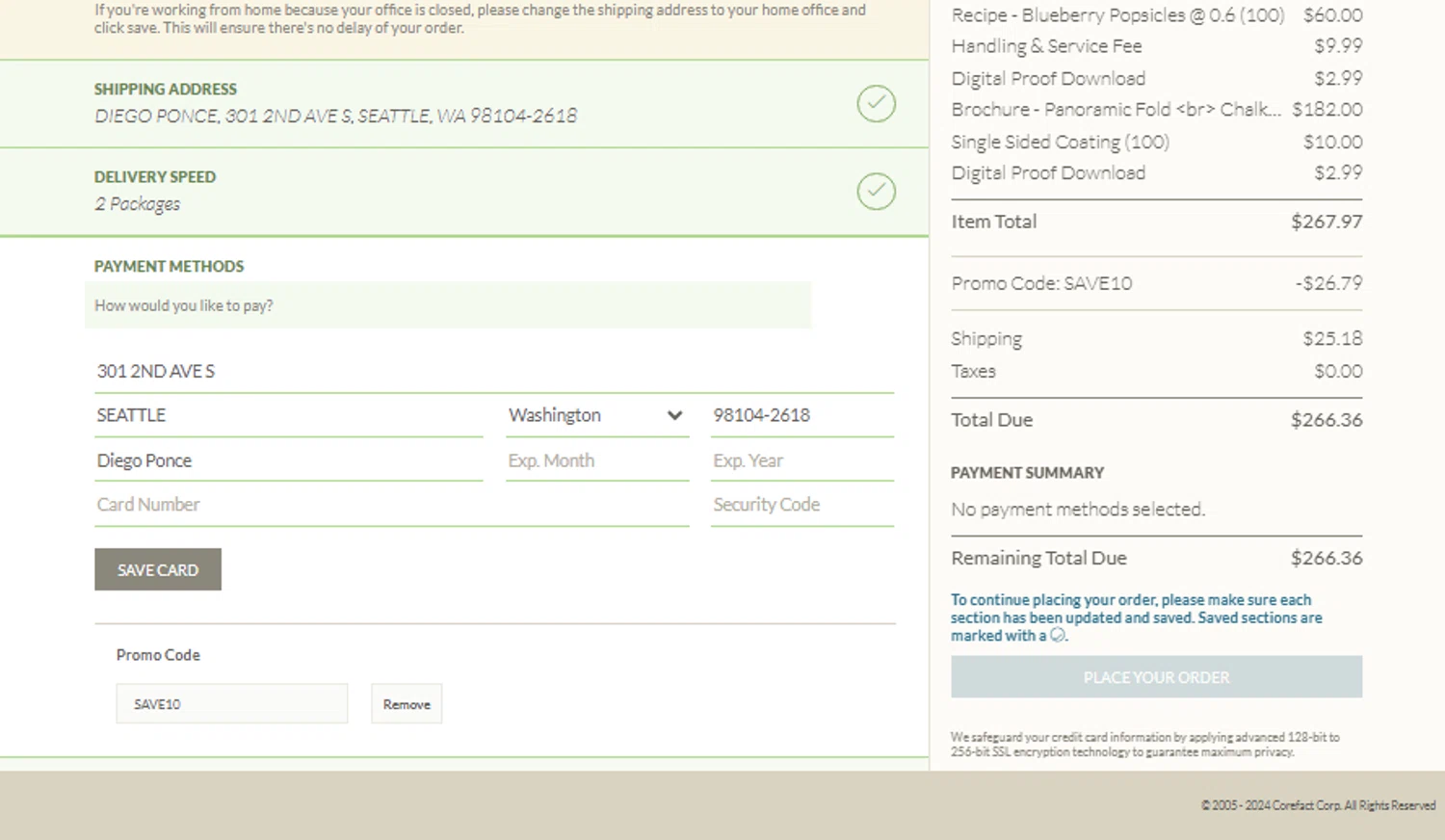Select the Exp. Year field
1445x840 pixels.
(802, 460)
